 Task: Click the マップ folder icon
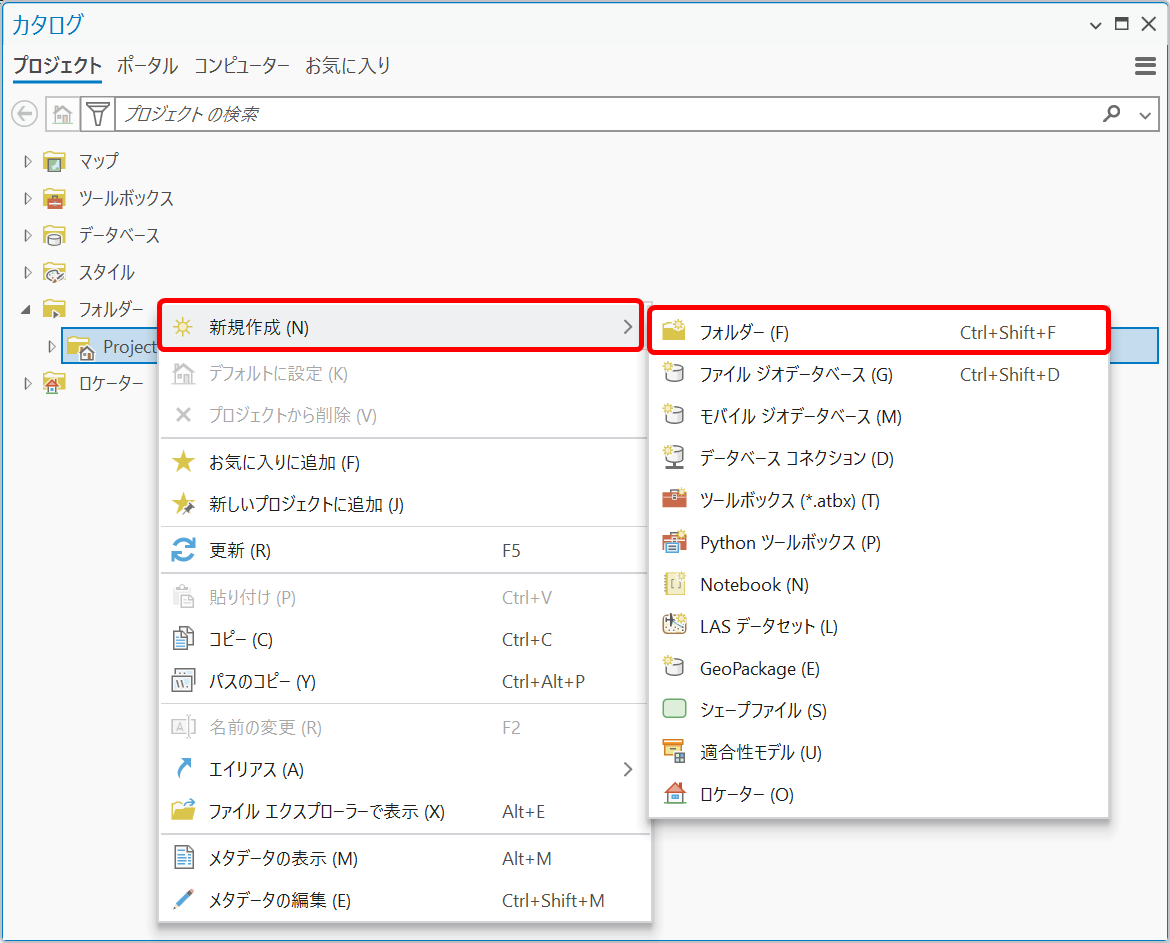pyautogui.click(x=54, y=161)
